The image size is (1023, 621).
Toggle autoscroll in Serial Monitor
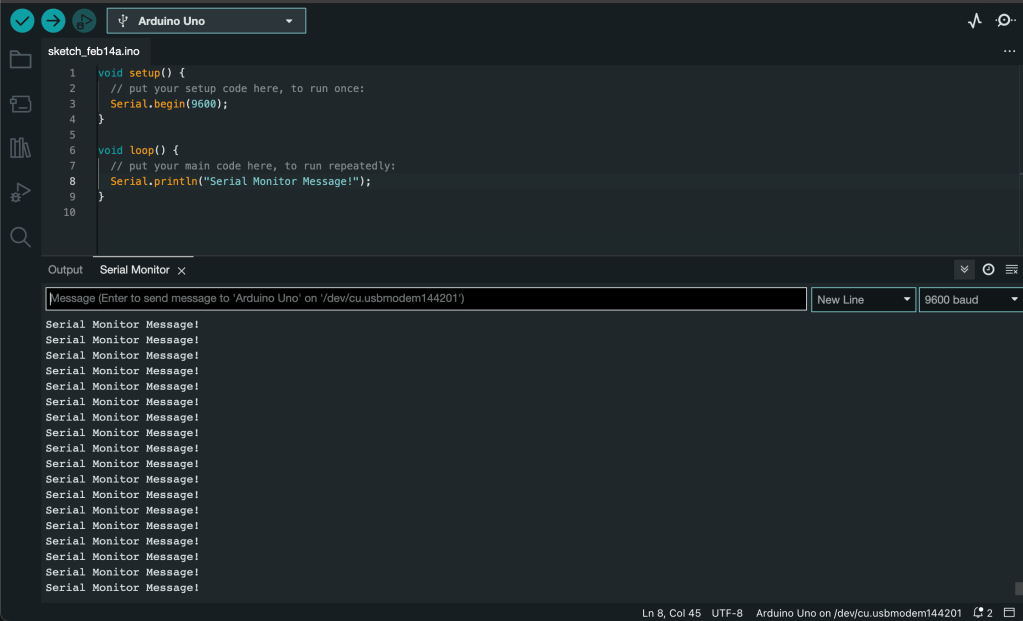click(964, 270)
